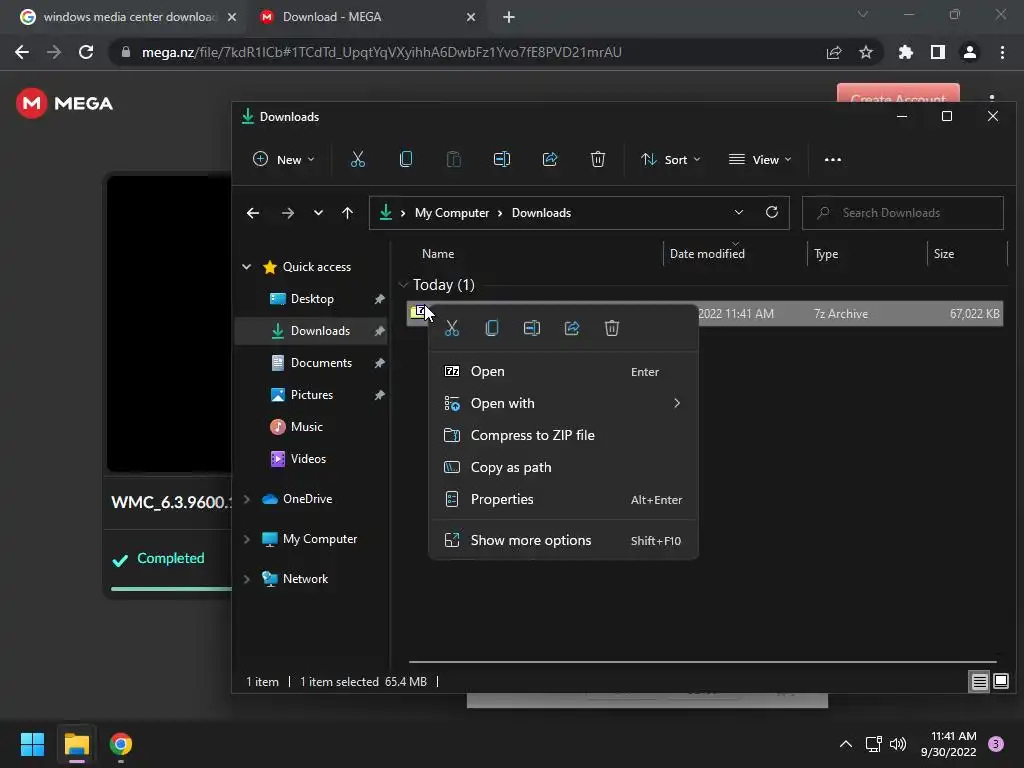Show hidden system tray icons
1024x768 pixels.
pyautogui.click(x=846, y=744)
